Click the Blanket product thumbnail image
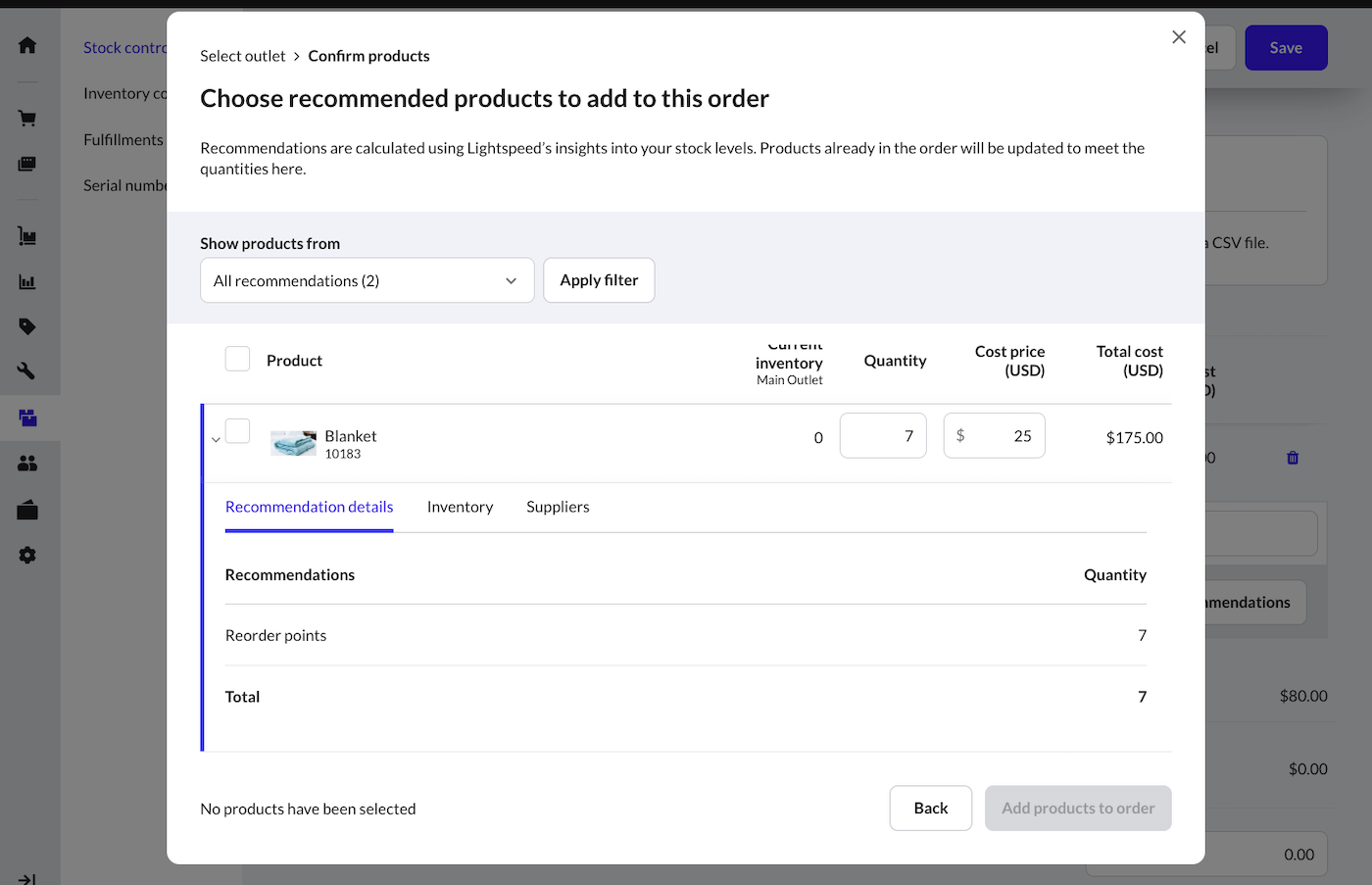 (293, 444)
